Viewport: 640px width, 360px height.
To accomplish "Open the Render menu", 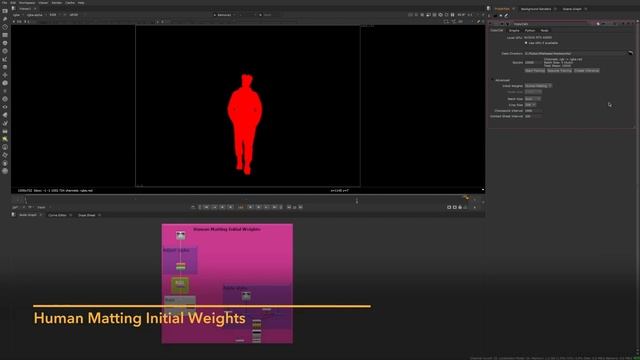I will pos(57,2).
